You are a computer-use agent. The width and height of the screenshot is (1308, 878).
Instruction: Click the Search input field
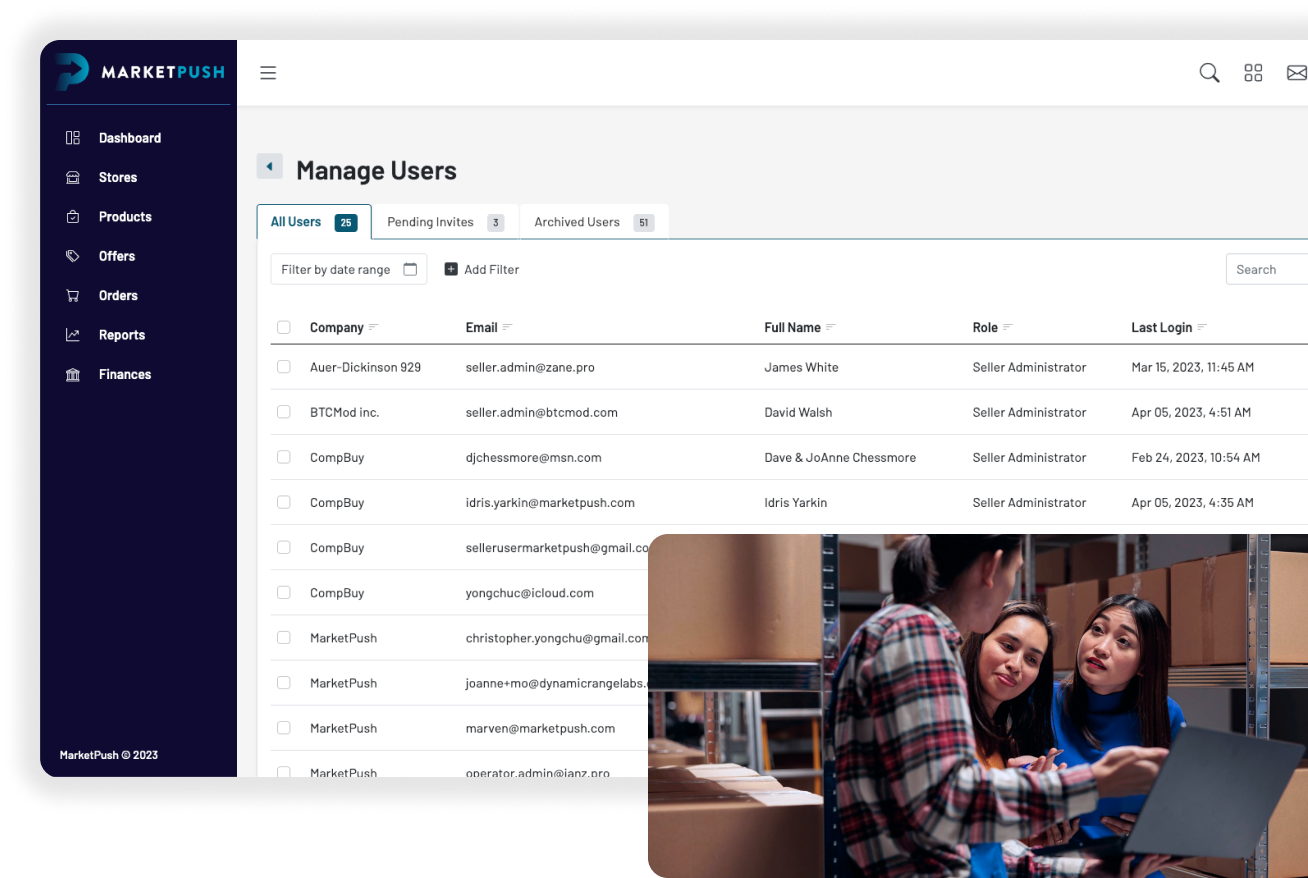pos(1267,269)
